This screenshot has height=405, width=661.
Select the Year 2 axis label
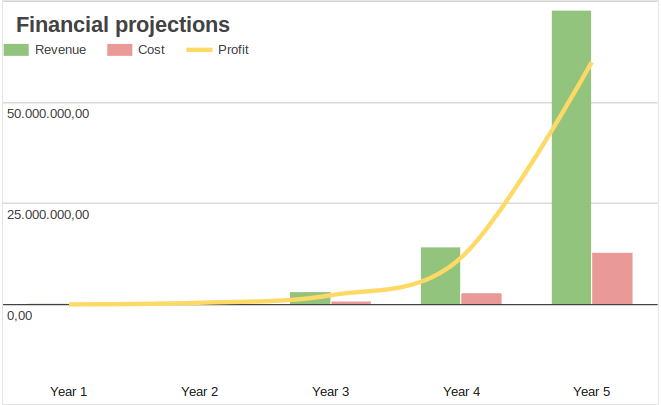tap(200, 391)
